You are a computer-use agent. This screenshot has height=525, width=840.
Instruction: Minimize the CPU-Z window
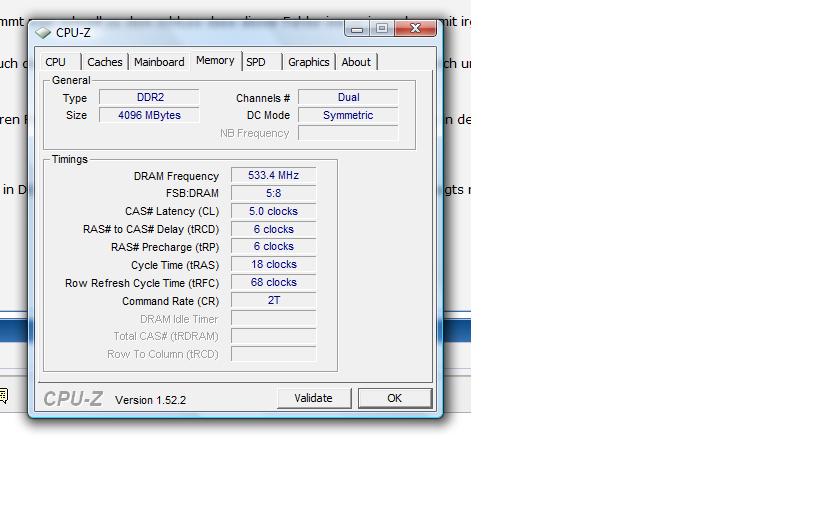coord(357,28)
